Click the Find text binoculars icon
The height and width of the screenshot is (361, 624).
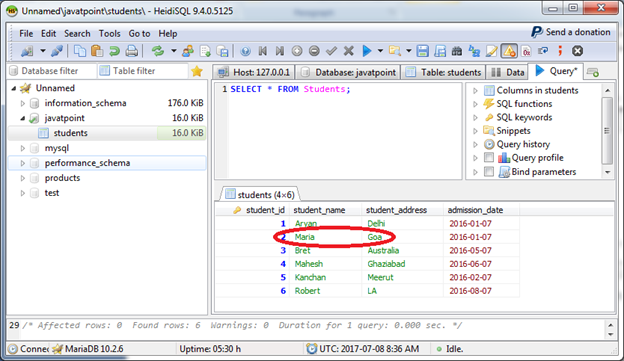[x=457, y=51]
